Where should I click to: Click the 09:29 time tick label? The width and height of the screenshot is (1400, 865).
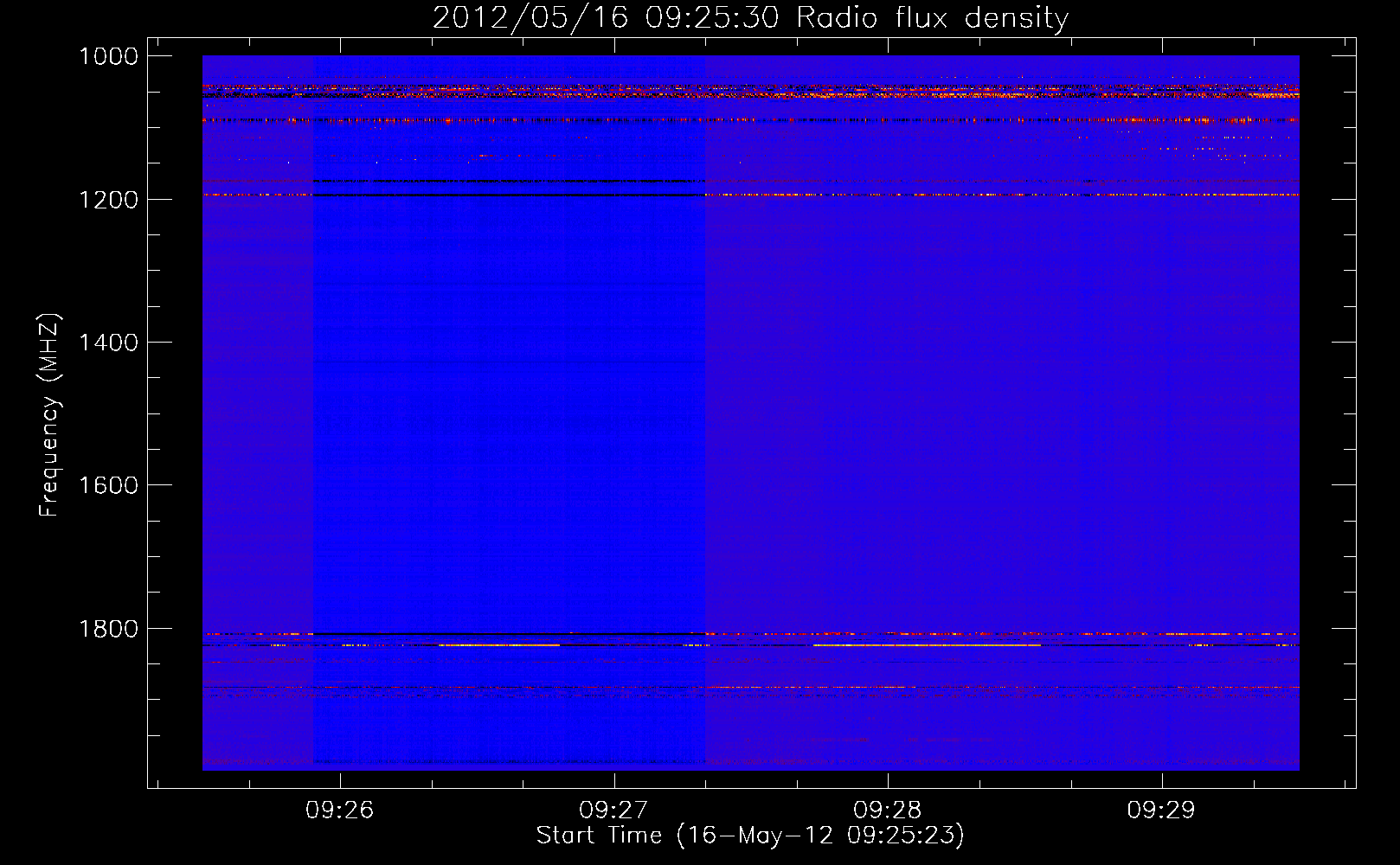click(1161, 810)
